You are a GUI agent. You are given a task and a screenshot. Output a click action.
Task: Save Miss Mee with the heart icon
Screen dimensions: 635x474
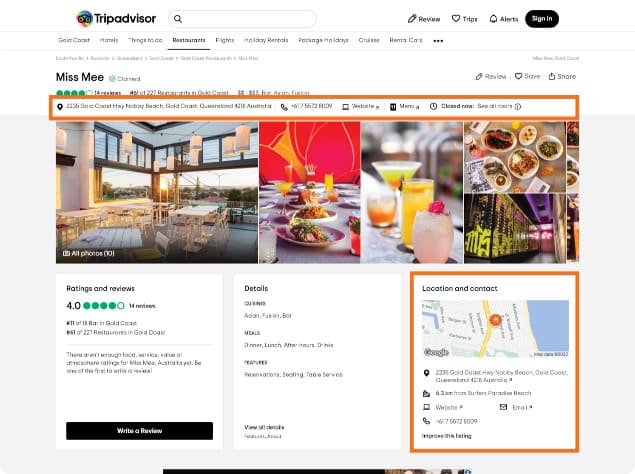point(518,76)
